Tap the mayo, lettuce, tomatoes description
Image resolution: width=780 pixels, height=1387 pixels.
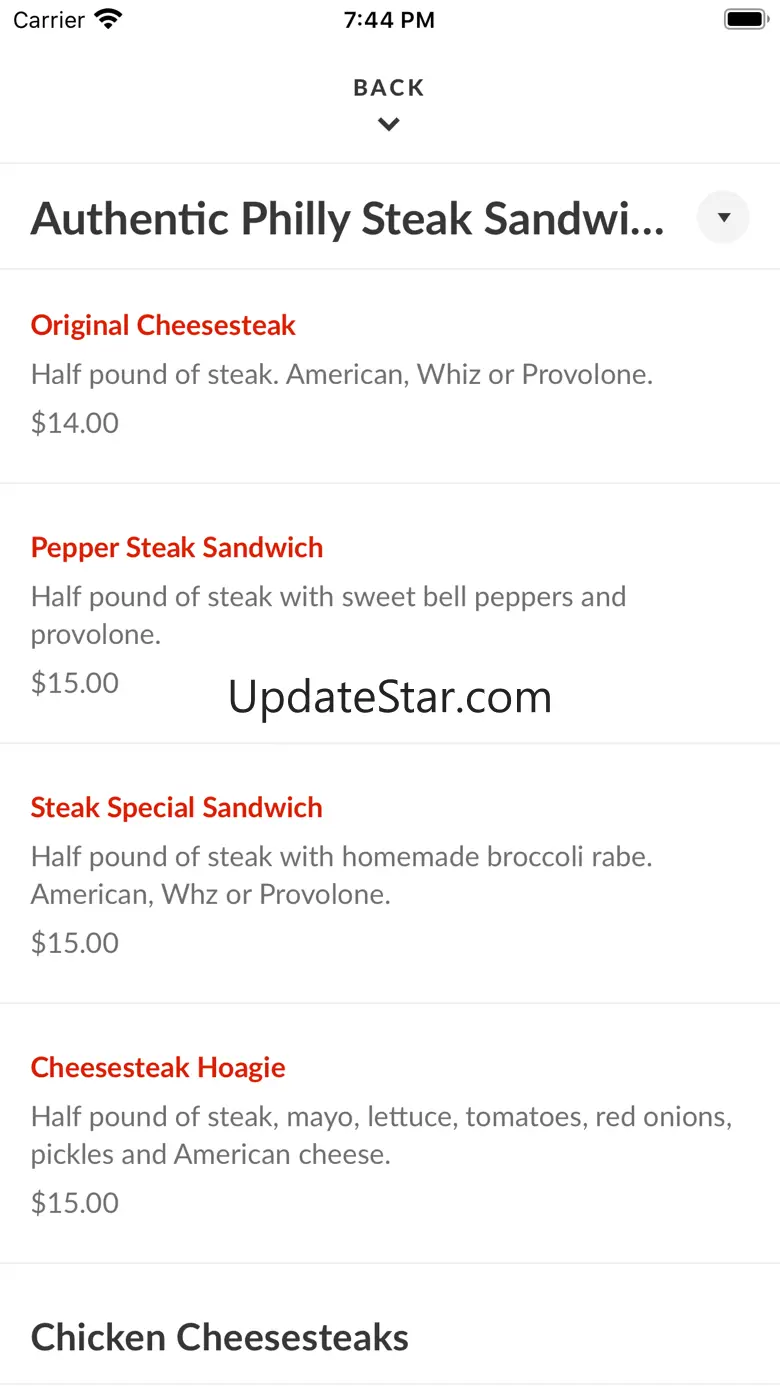click(381, 1135)
